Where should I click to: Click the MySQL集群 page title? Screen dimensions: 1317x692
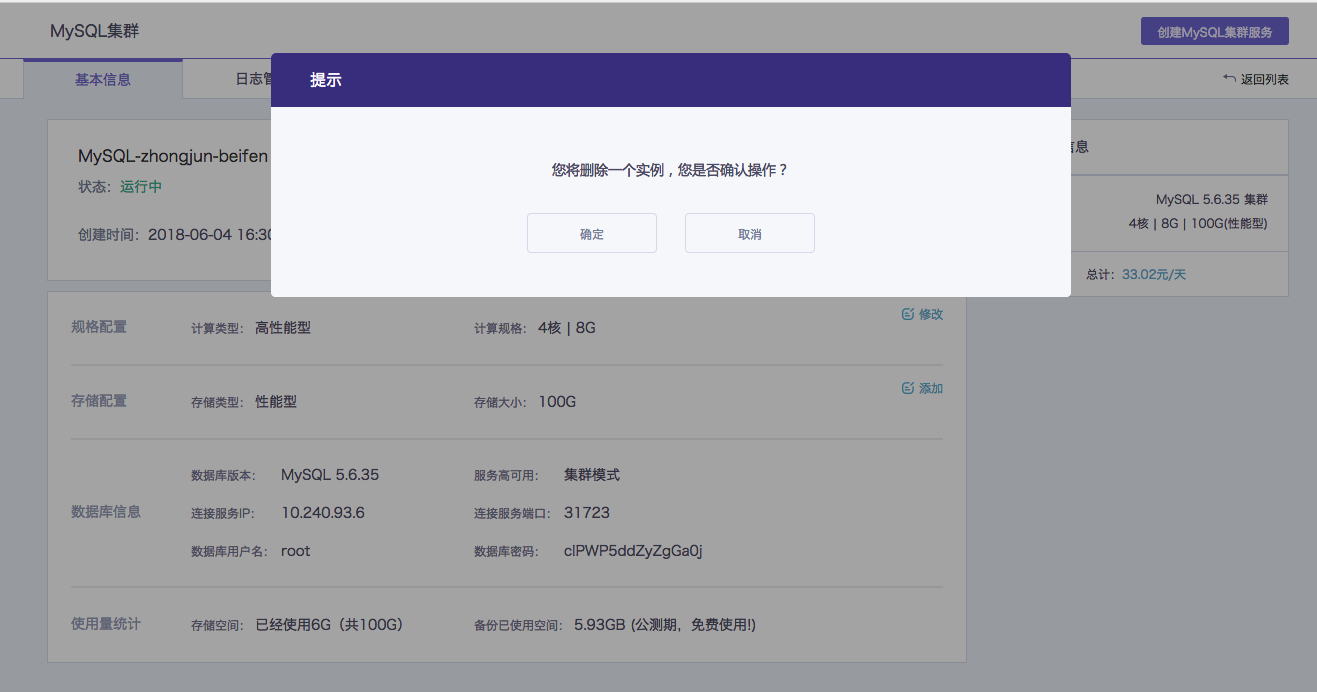(x=95, y=31)
